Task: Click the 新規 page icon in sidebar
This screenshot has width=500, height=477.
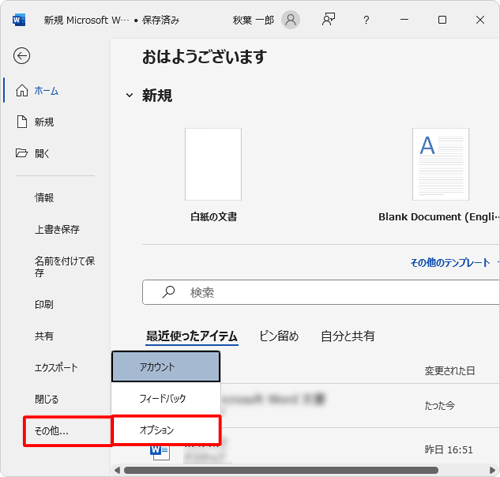Action: [x=22, y=122]
